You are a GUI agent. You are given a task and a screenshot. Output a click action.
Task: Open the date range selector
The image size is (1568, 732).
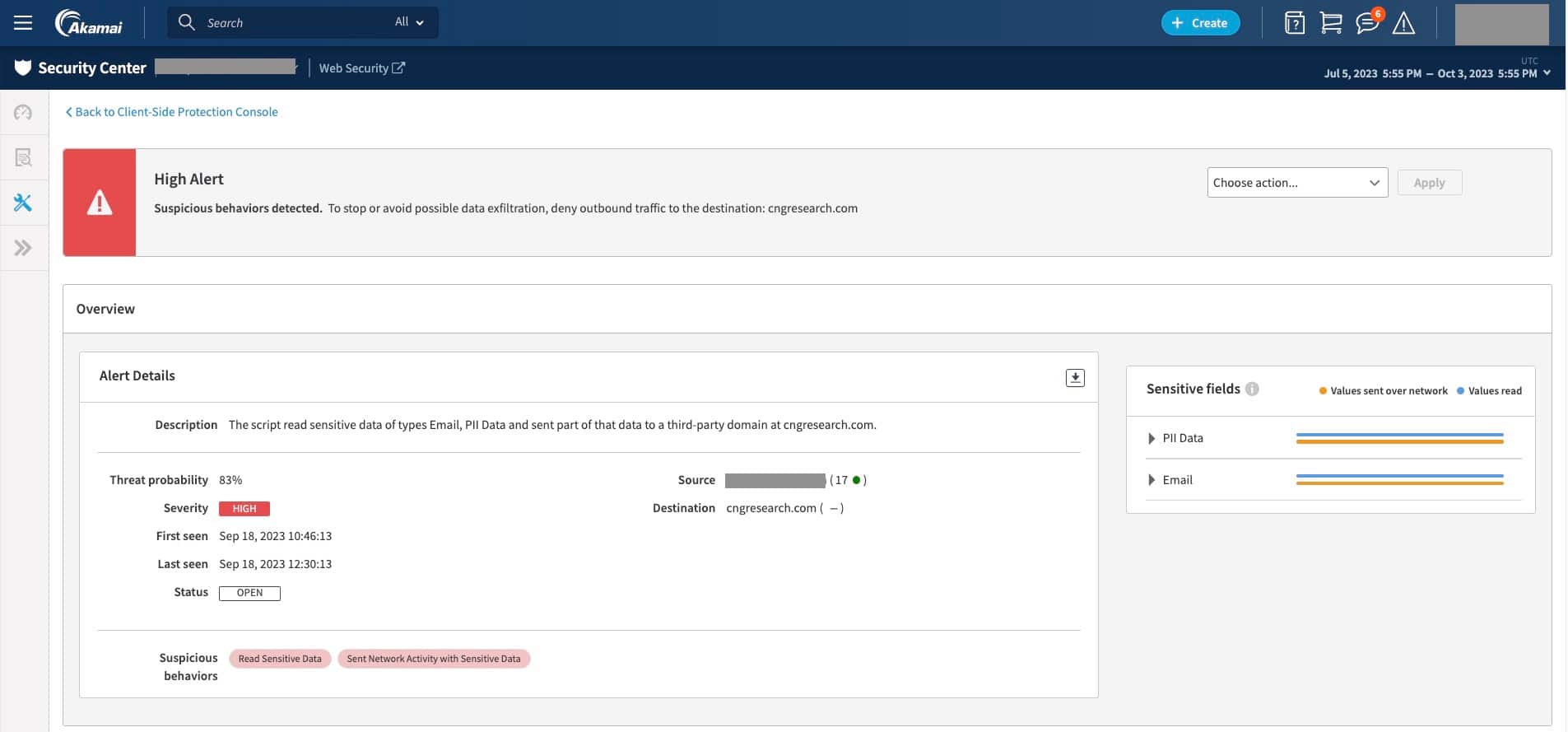(1436, 73)
